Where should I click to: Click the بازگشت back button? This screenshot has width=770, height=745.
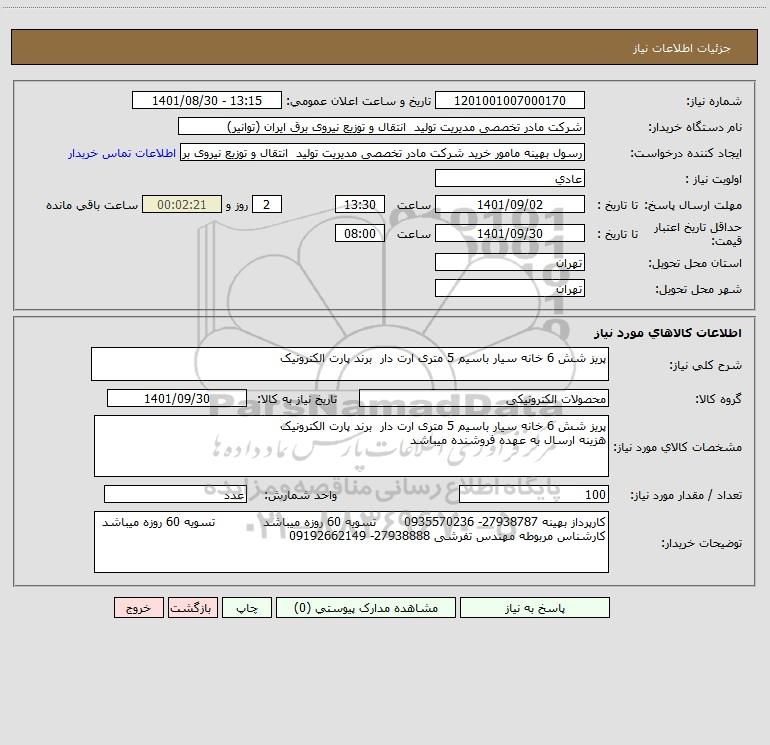click(x=192, y=608)
